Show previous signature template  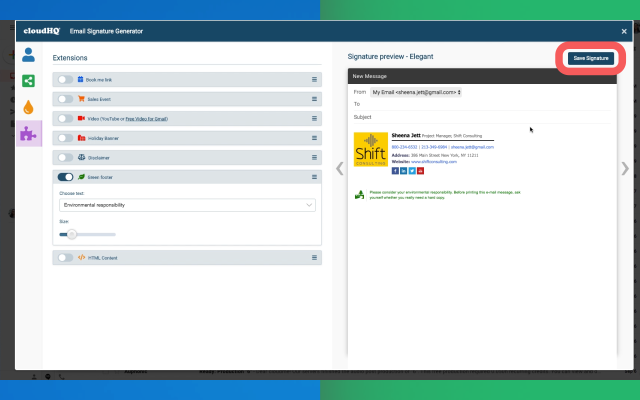click(340, 168)
